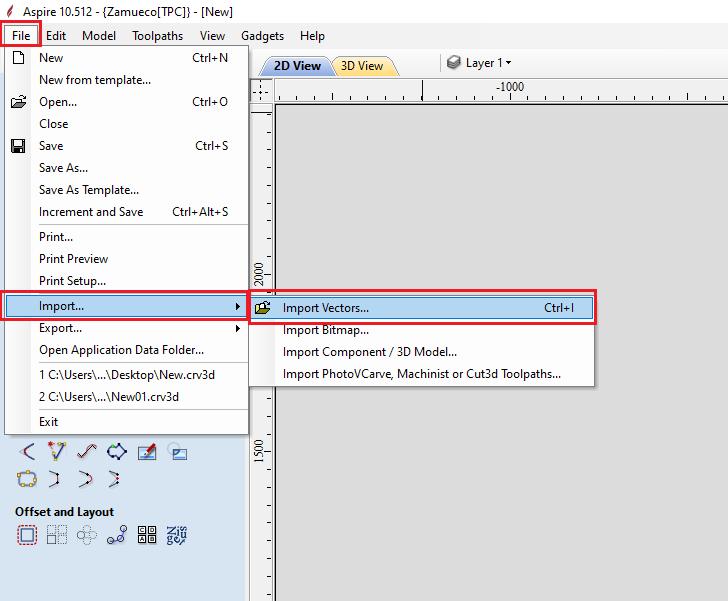The height and width of the screenshot is (601, 728).
Task: Switch to the 2D View tab
Action: [x=297, y=65]
